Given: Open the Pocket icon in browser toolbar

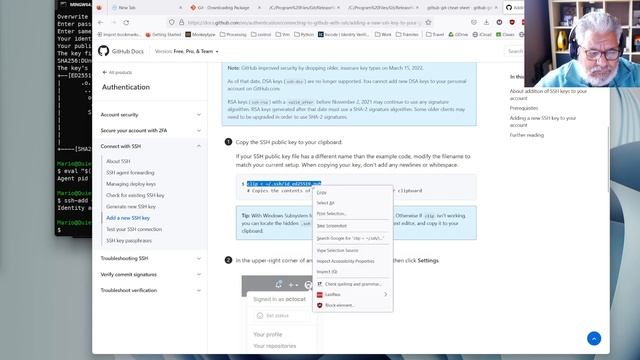Looking at the screenshot, I should point(474,22).
